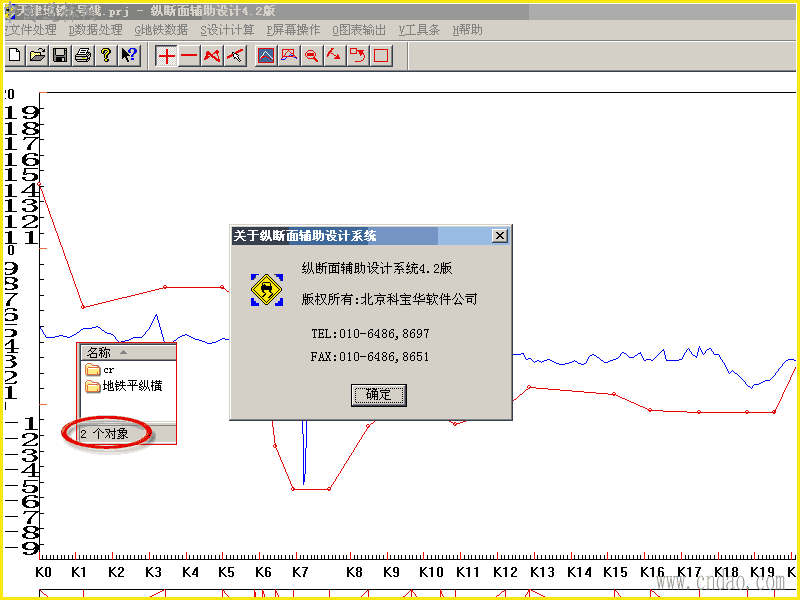Select the red minus remove-point tool
The width and height of the screenshot is (800, 600).
[189, 56]
